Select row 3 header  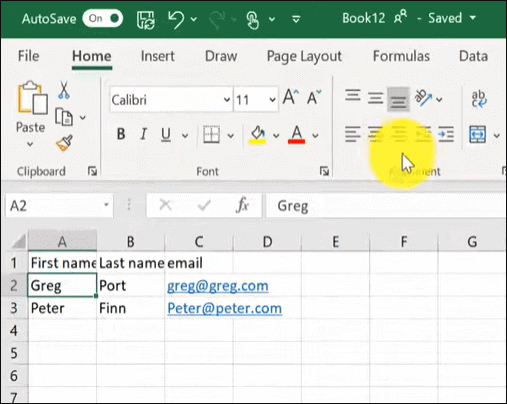14,308
